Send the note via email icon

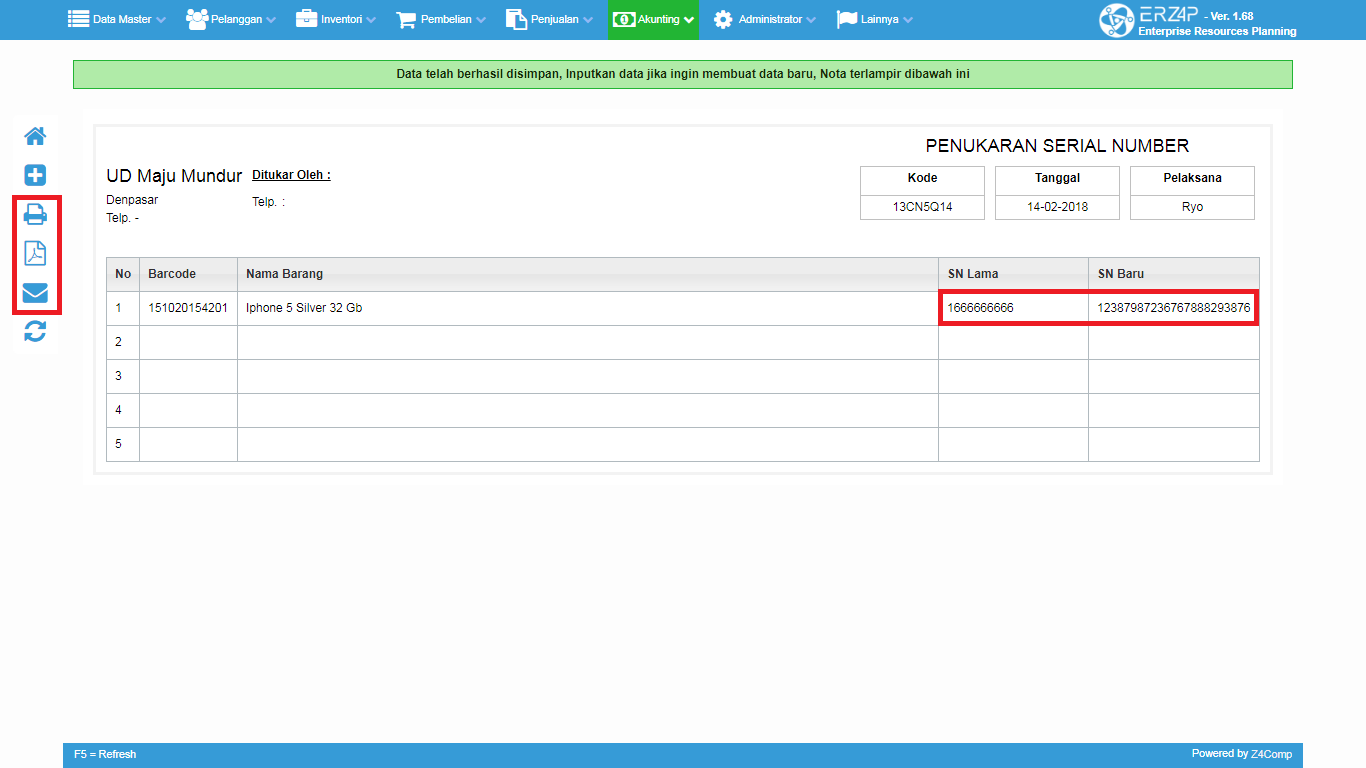[x=35, y=293]
